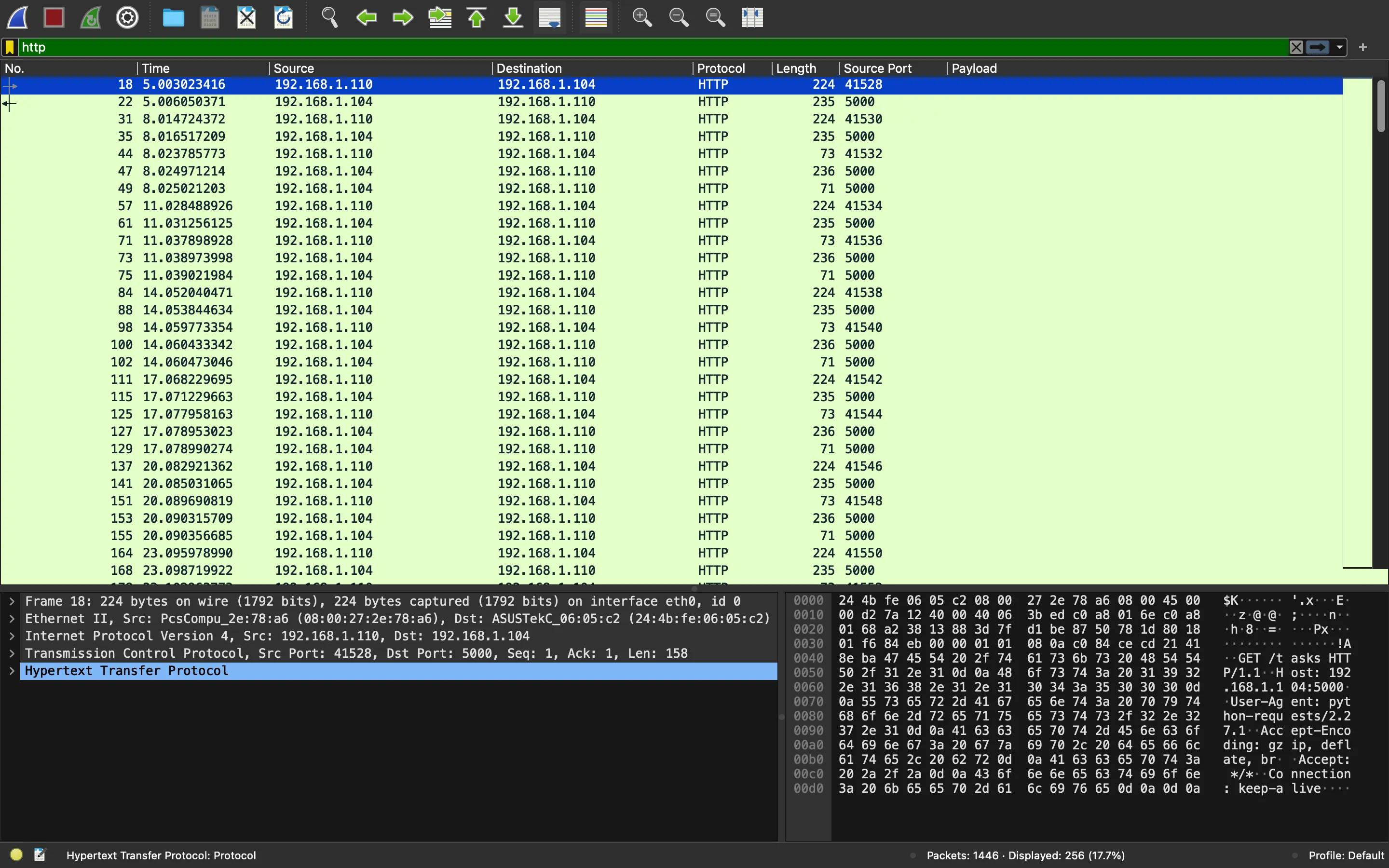1389x868 pixels.
Task: Open a capture file with the folder icon
Action: [x=173, y=17]
